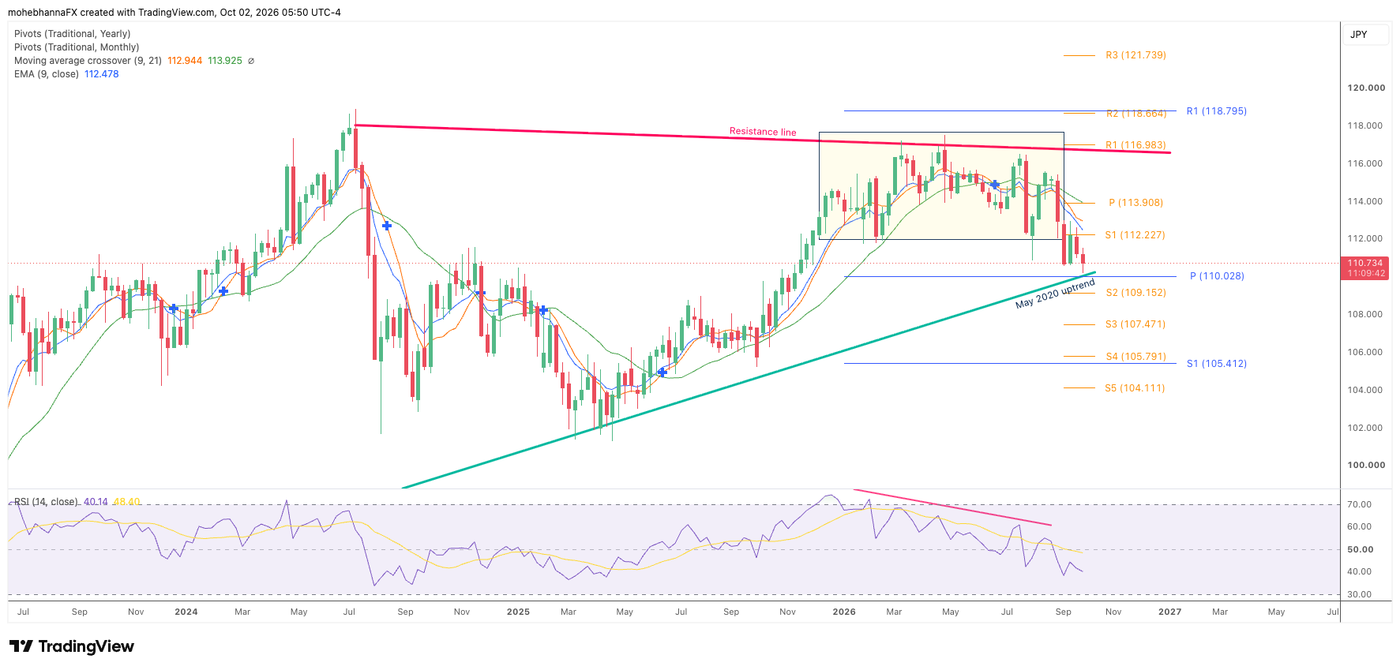Click the RSI value 40.14

click(x=94, y=501)
